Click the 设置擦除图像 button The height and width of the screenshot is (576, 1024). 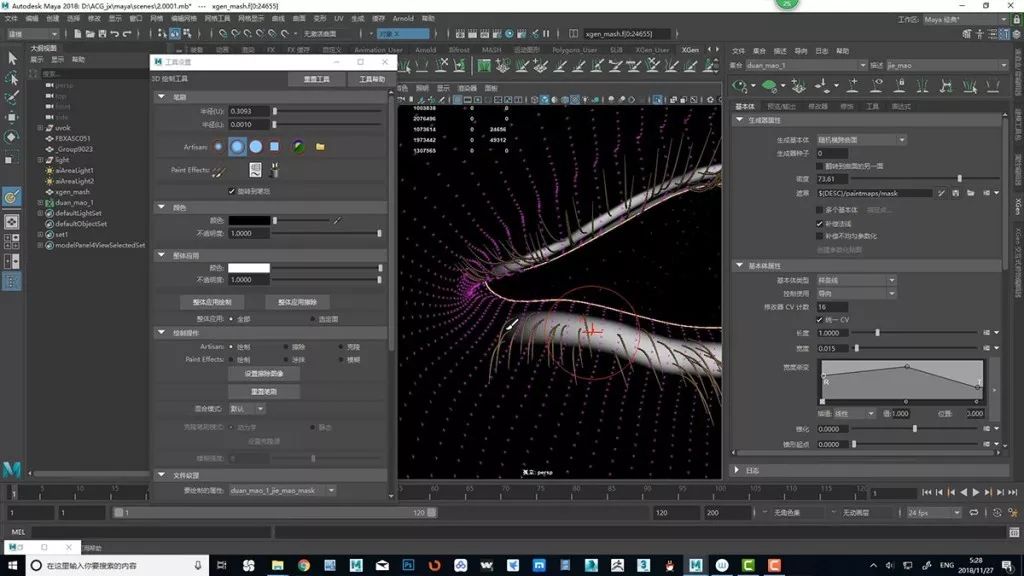(x=264, y=374)
